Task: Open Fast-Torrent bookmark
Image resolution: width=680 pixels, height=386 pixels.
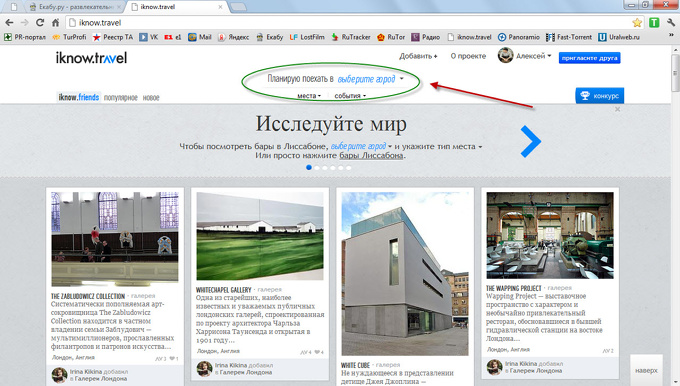Action: coord(569,37)
